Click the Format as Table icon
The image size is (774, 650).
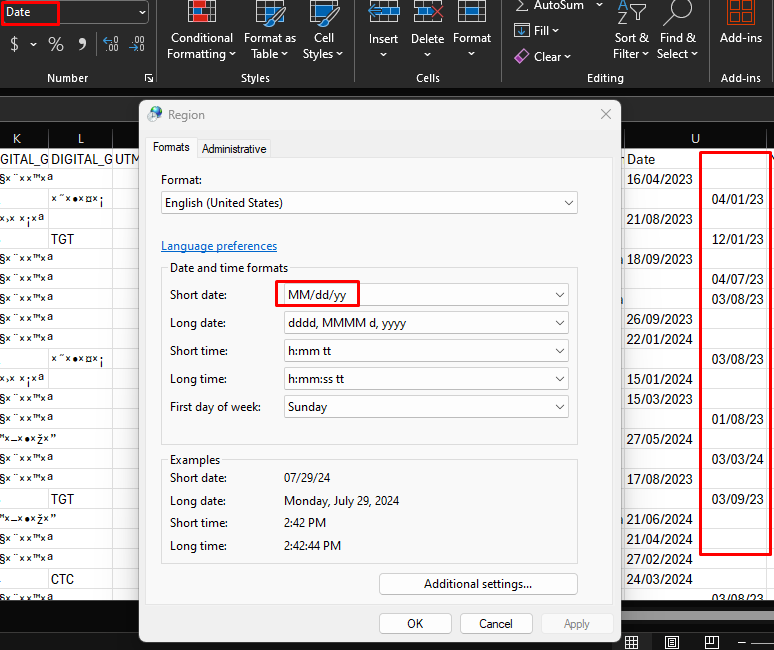click(269, 14)
